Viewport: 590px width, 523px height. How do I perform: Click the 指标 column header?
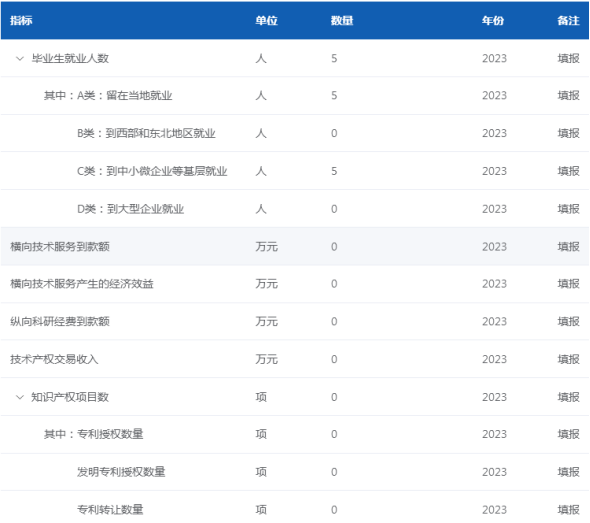21,20
